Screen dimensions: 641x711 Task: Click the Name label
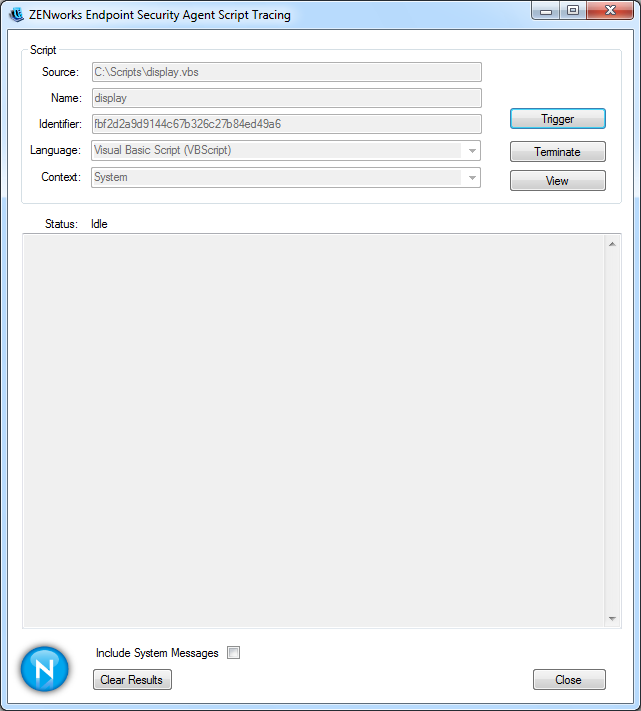pyautogui.click(x=66, y=98)
